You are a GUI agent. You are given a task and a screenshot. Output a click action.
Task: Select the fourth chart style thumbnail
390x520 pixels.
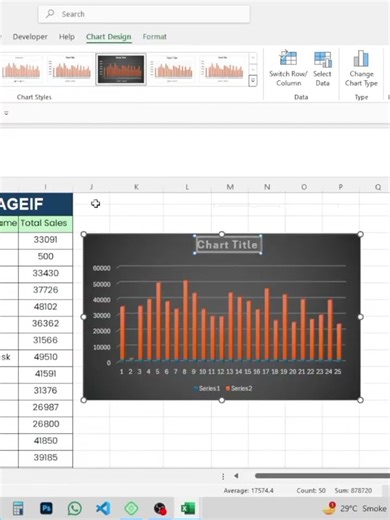(x=172, y=69)
